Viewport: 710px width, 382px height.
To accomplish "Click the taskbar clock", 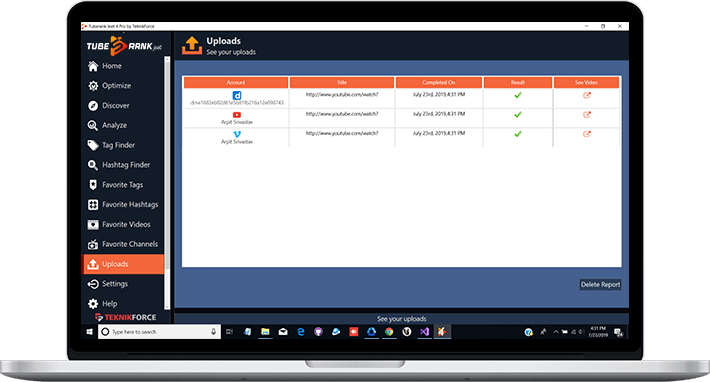I will click(598, 332).
